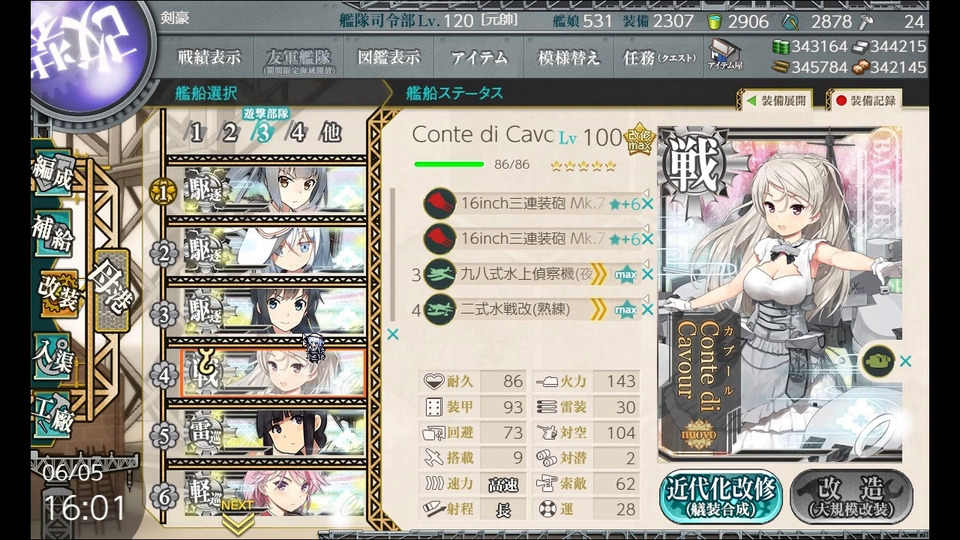Expand the 装備展開 equipment deployment panel

tap(777, 100)
